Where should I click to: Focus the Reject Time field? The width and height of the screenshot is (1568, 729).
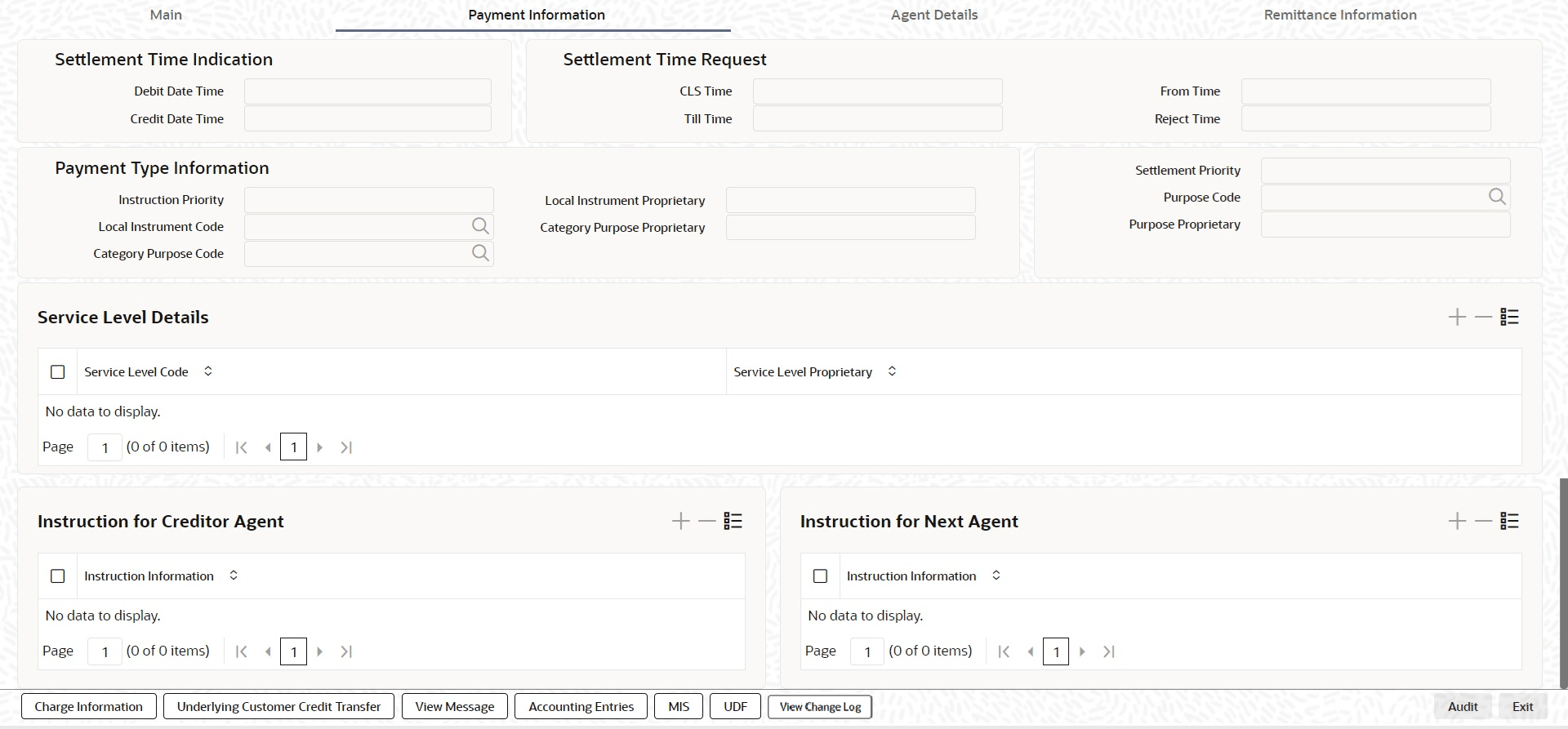coord(1365,118)
